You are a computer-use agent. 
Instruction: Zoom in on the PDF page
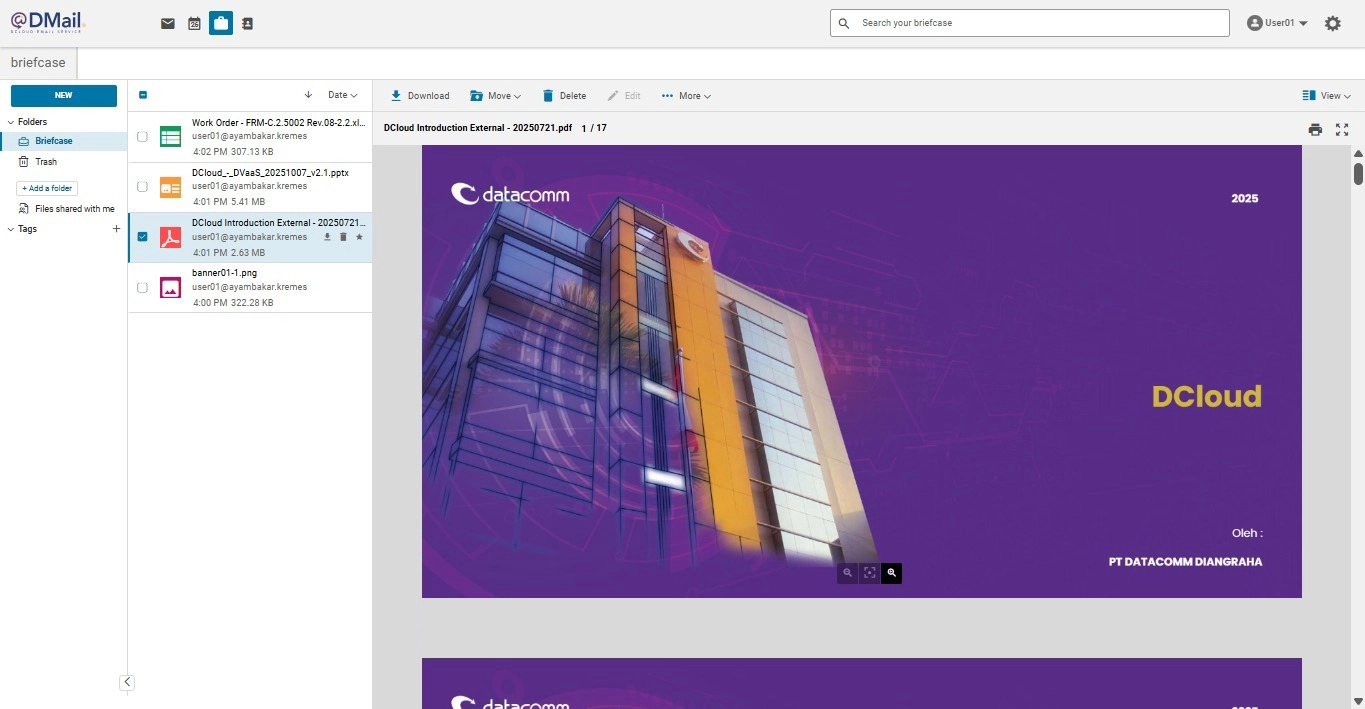[891, 573]
